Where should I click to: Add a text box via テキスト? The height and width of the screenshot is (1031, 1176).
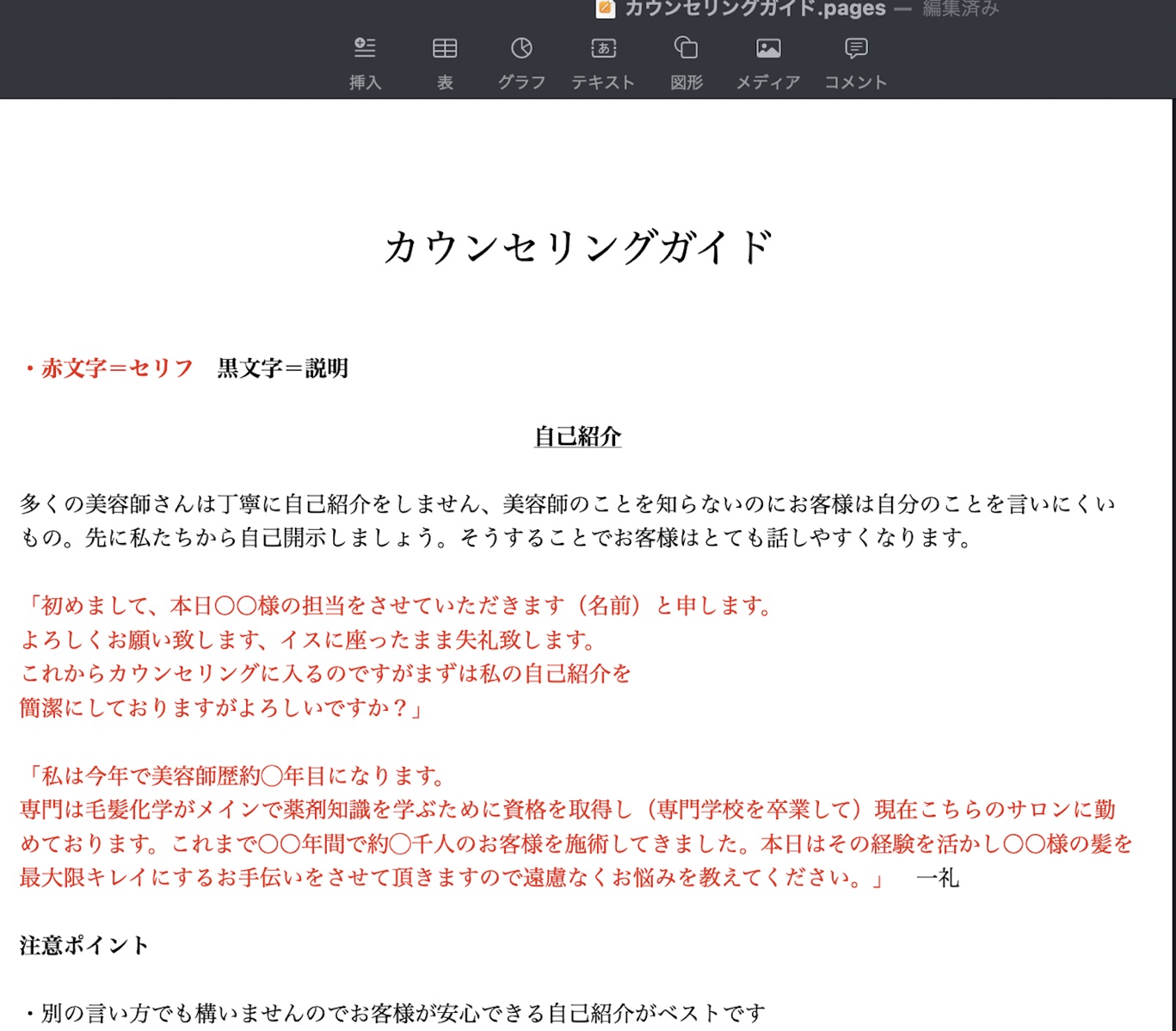tap(603, 63)
